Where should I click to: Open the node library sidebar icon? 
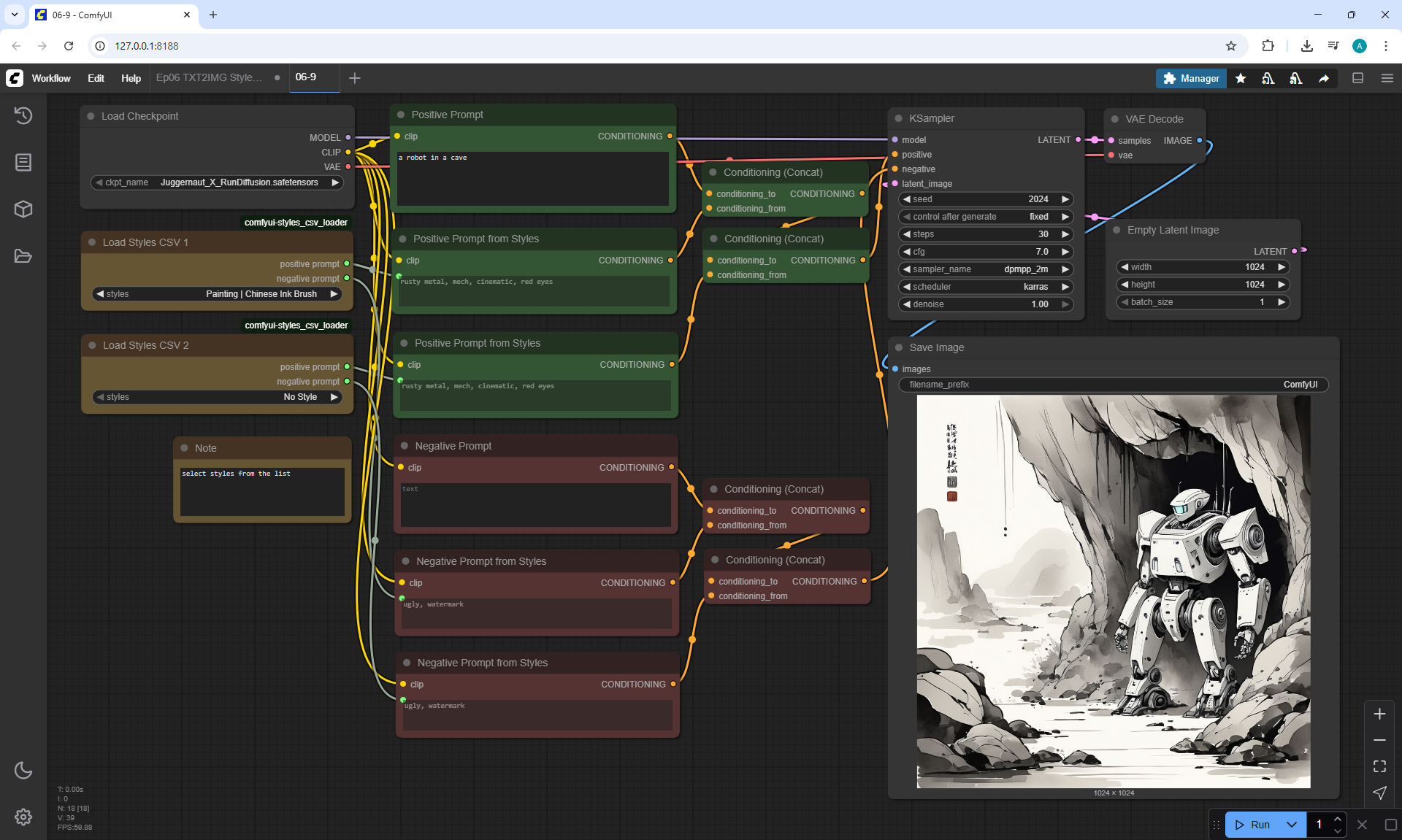click(23, 162)
